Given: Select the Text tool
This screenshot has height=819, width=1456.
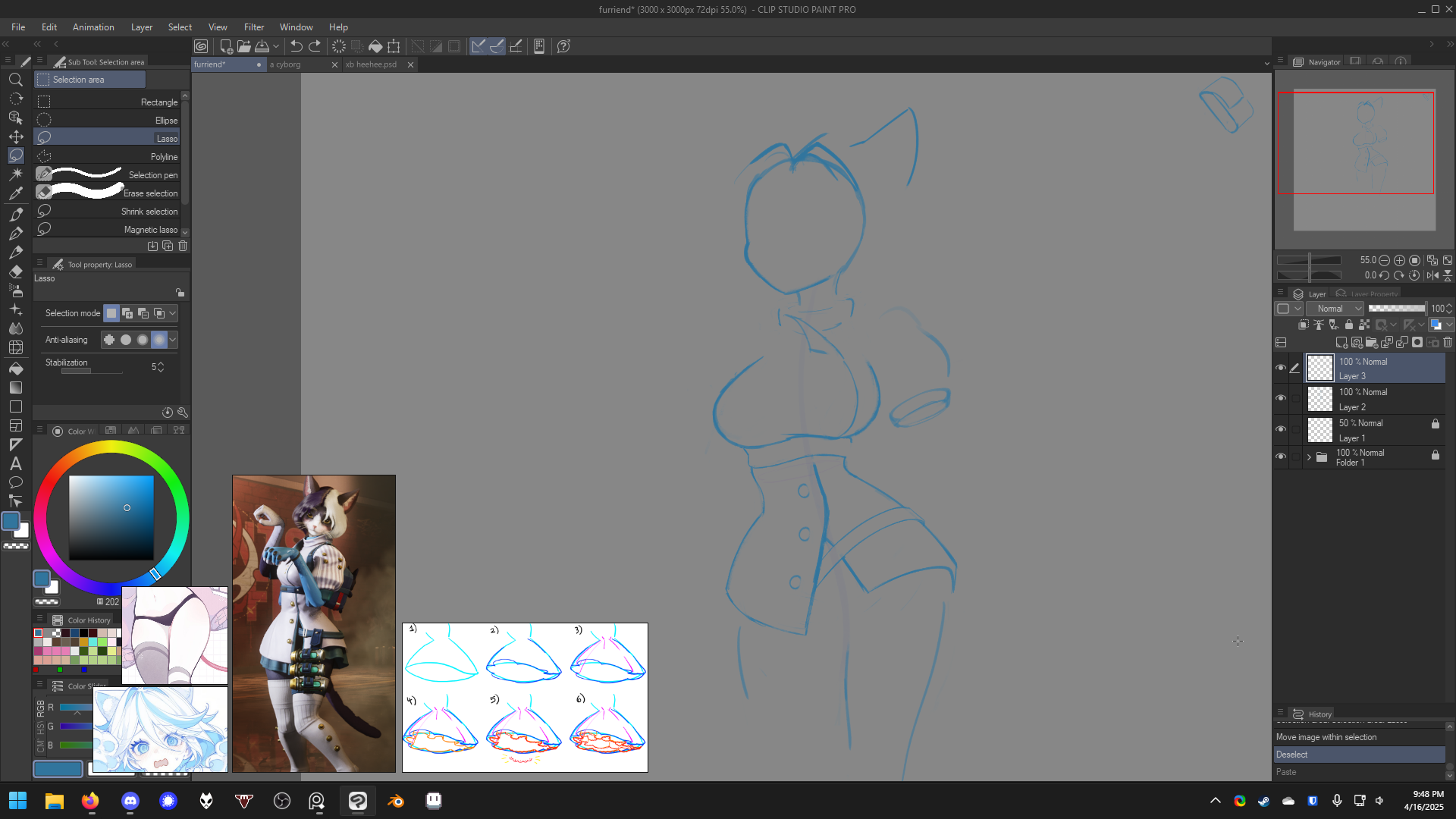Looking at the screenshot, I should (15, 463).
